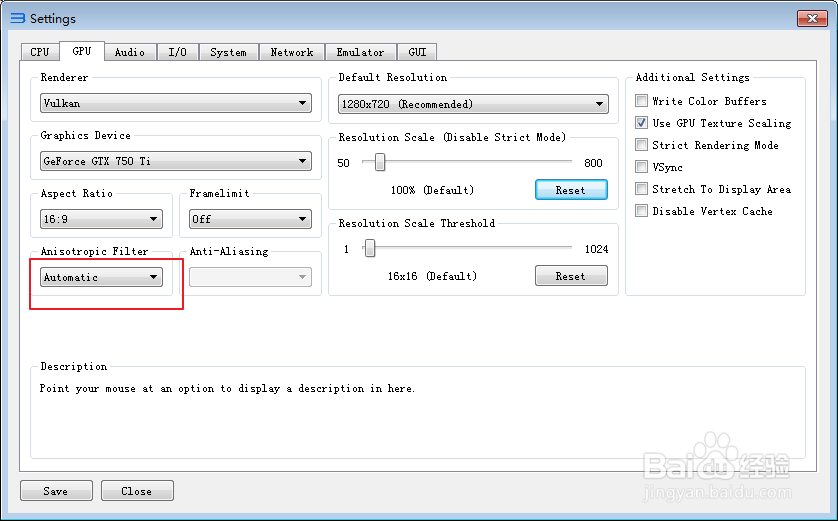Click the '800' maximum scale label

[x=593, y=163]
